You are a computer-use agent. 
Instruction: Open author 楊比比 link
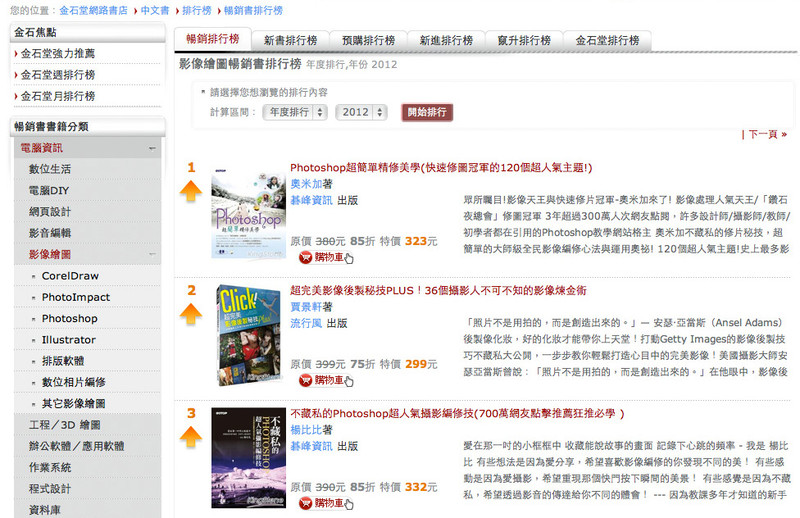pos(306,430)
